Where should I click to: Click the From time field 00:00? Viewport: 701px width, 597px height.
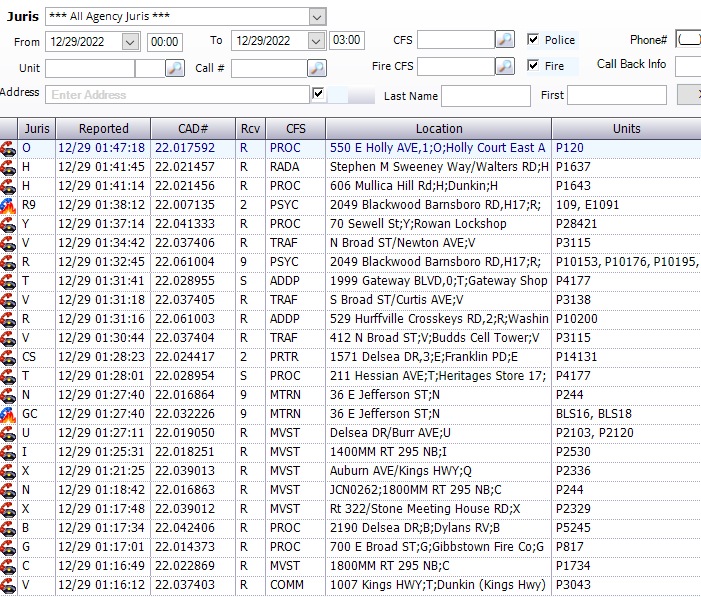[x=165, y=42]
